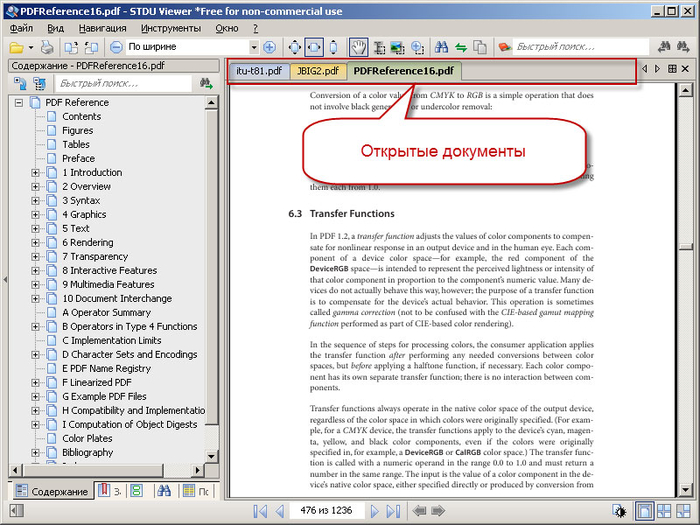Image resolution: width=700 pixels, height=525 pixels.
Task: Open the Инструменты menu
Action: (x=171, y=29)
